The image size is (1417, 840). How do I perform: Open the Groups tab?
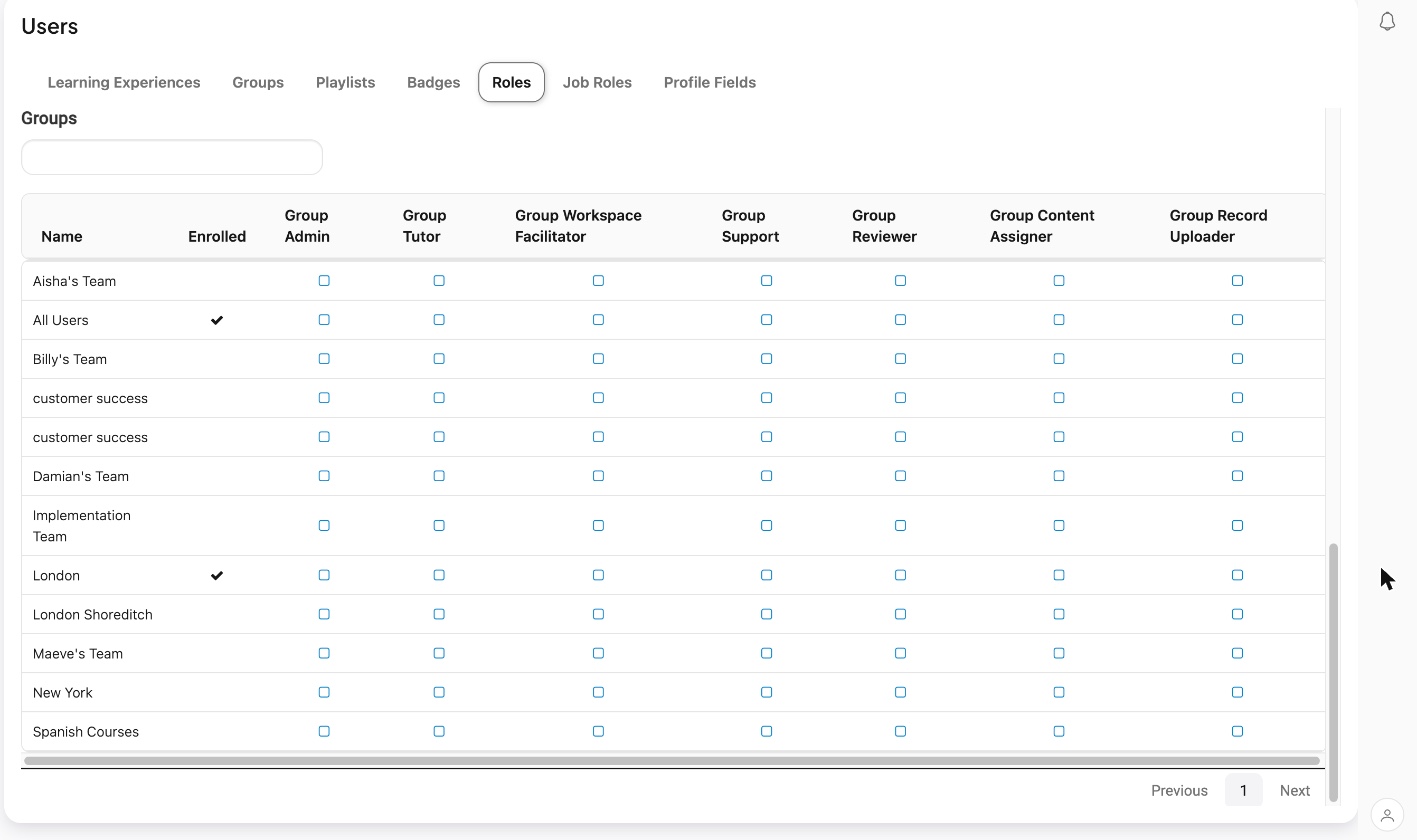point(258,82)
